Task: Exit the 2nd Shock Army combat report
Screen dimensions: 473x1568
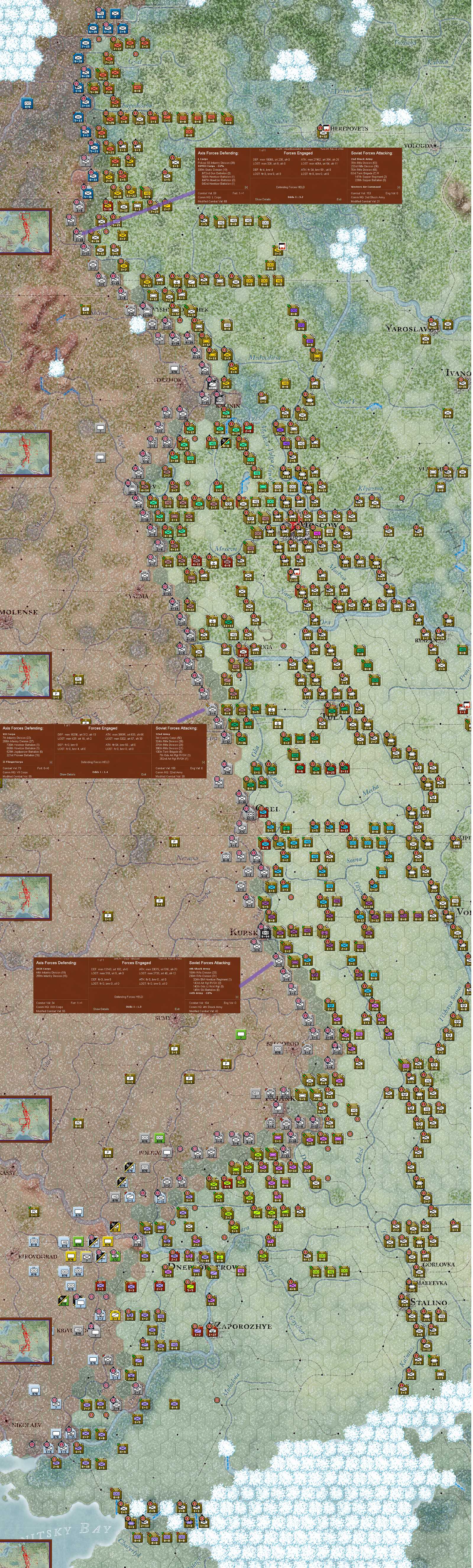Action: [339, 200]
